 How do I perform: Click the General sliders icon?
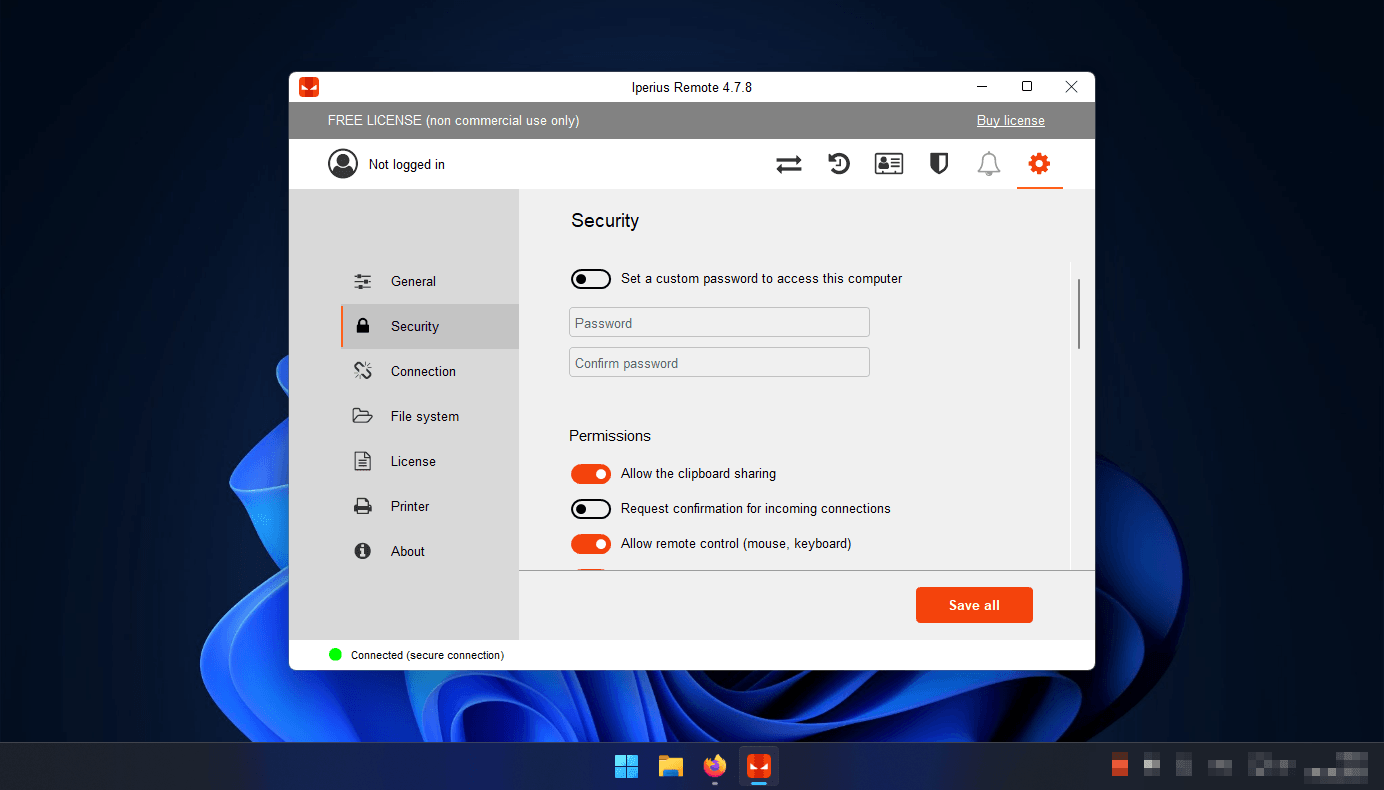pyautogui.click(x=363, y=281)
